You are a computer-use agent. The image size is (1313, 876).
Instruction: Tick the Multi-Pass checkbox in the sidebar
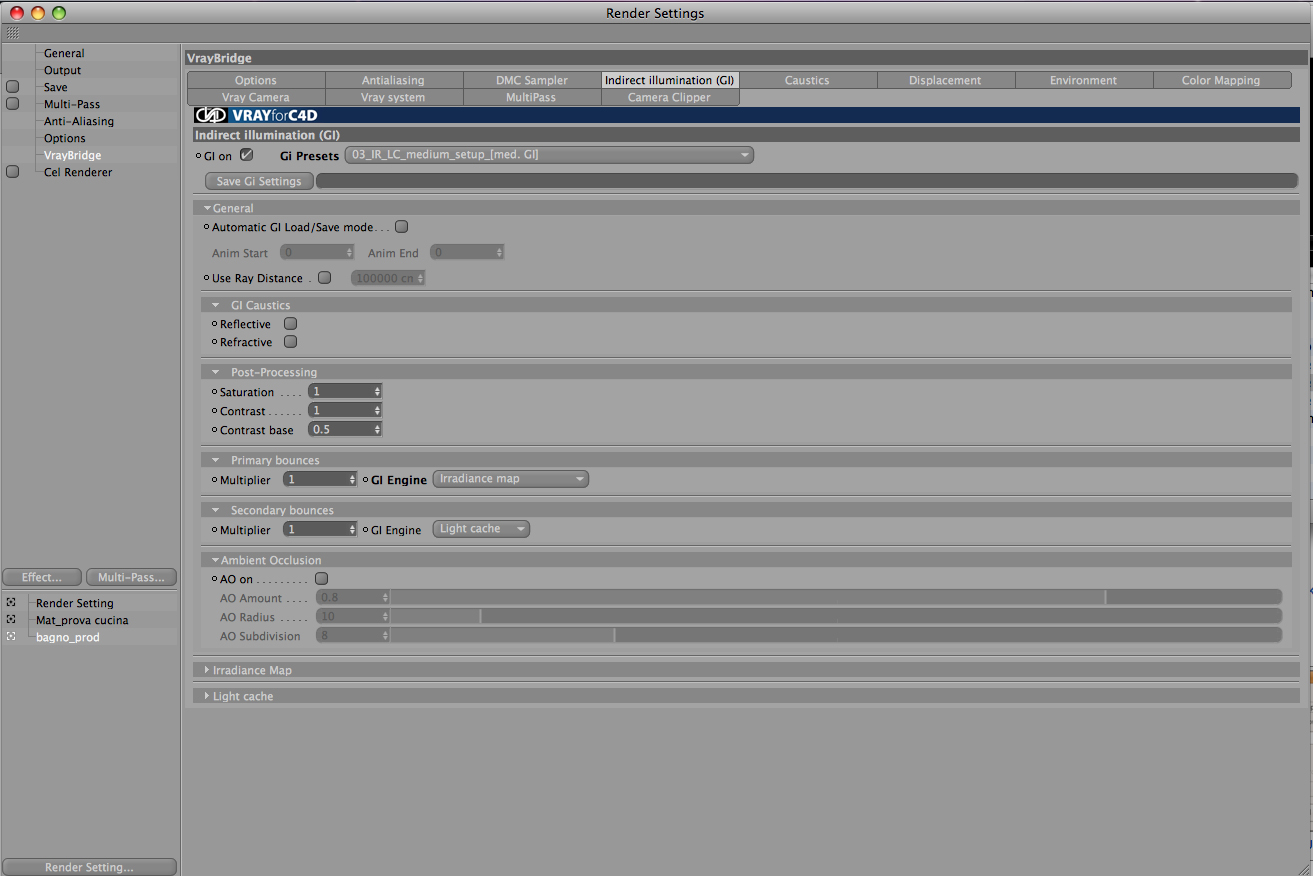13,104
